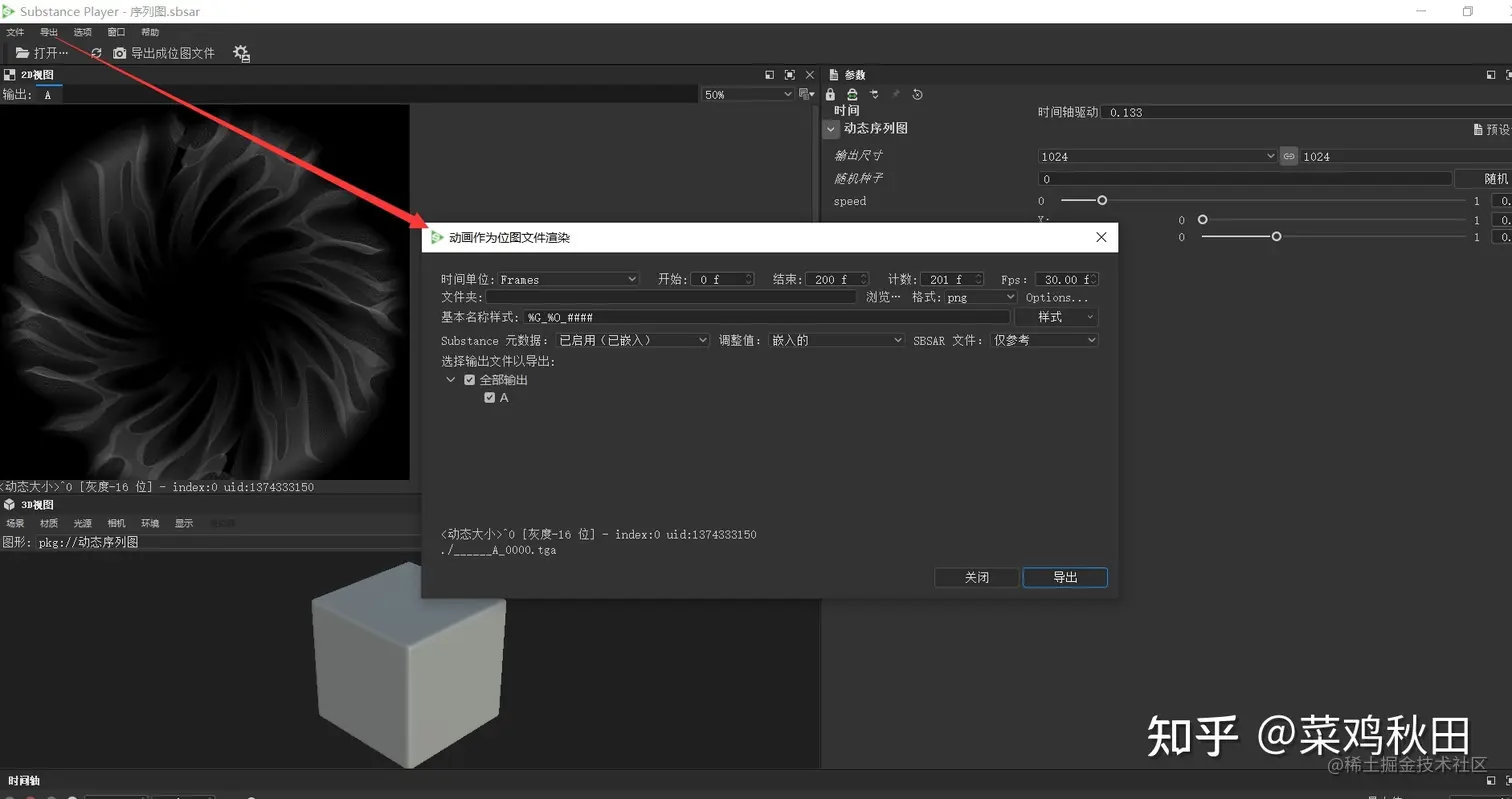Click the cube icon of the 3D视图 title

pyautogui.click(x=10, y=505)
